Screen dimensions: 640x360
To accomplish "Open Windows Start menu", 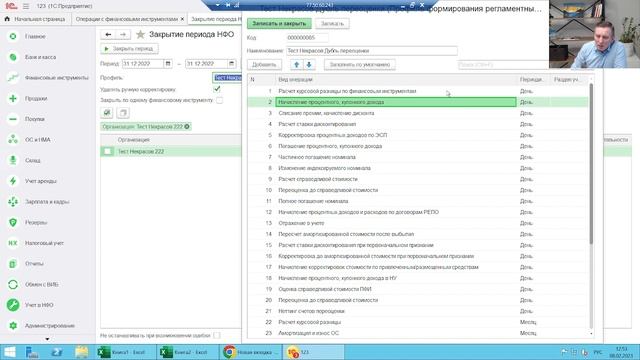I will pos(9,352).
